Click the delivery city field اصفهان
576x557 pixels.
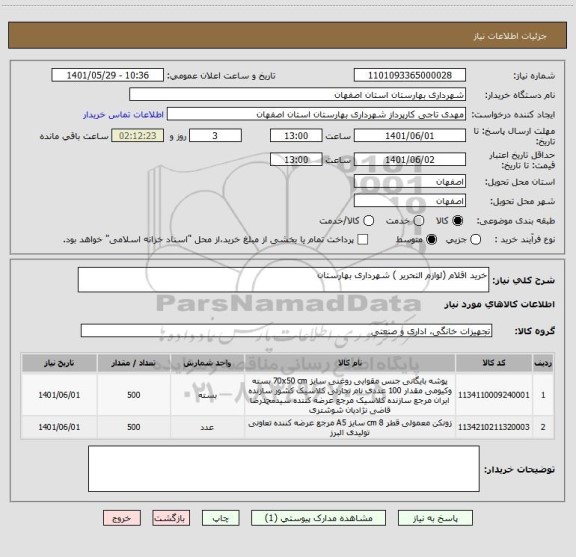pos(410,201)
